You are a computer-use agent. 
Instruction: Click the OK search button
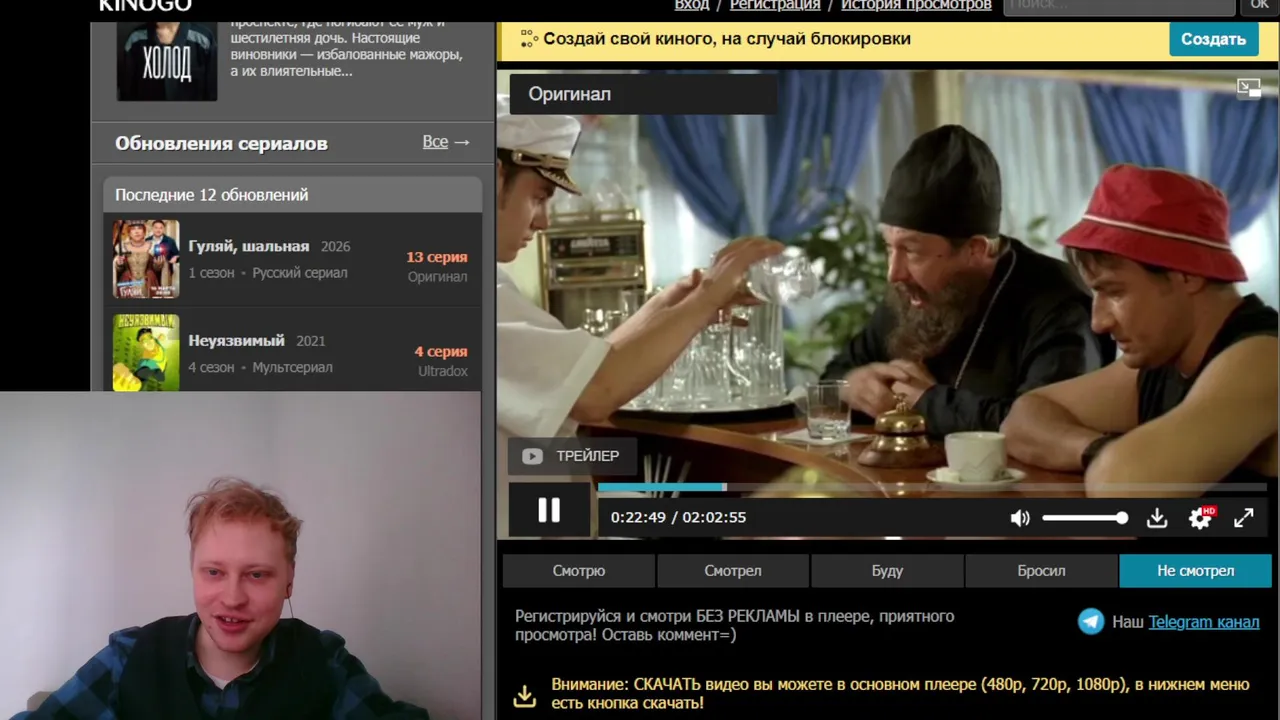[x=1260, y=6]
